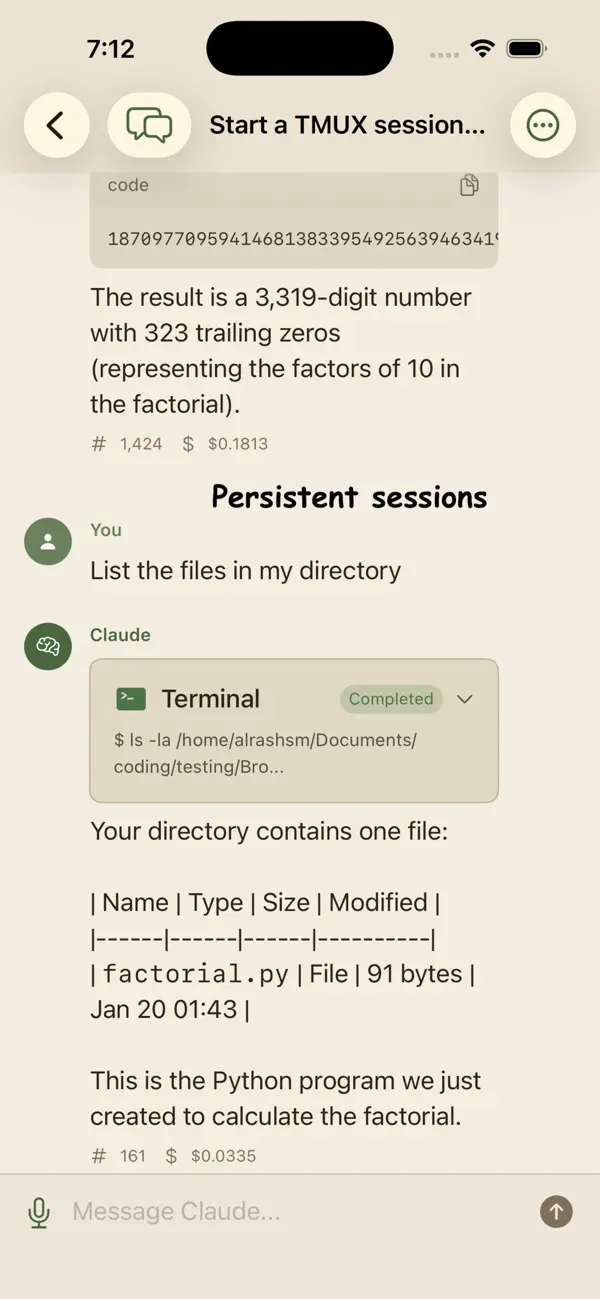This screenshot has width=600, height=1299.
Task: Open the conversations chat bubble icon
Action: click(x=148, y=125)
